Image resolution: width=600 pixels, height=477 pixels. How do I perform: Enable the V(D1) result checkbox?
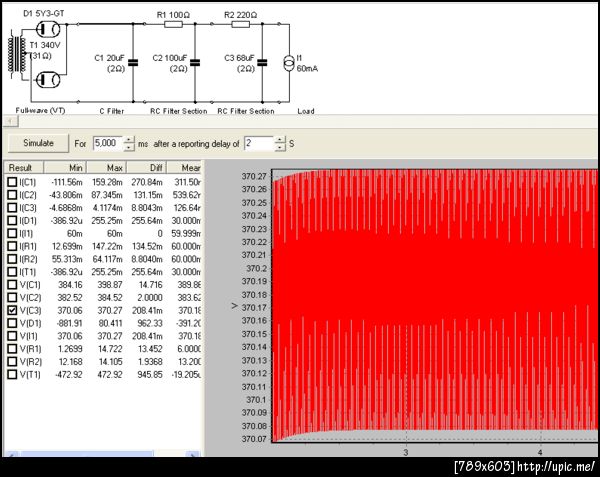pos(12,323)
